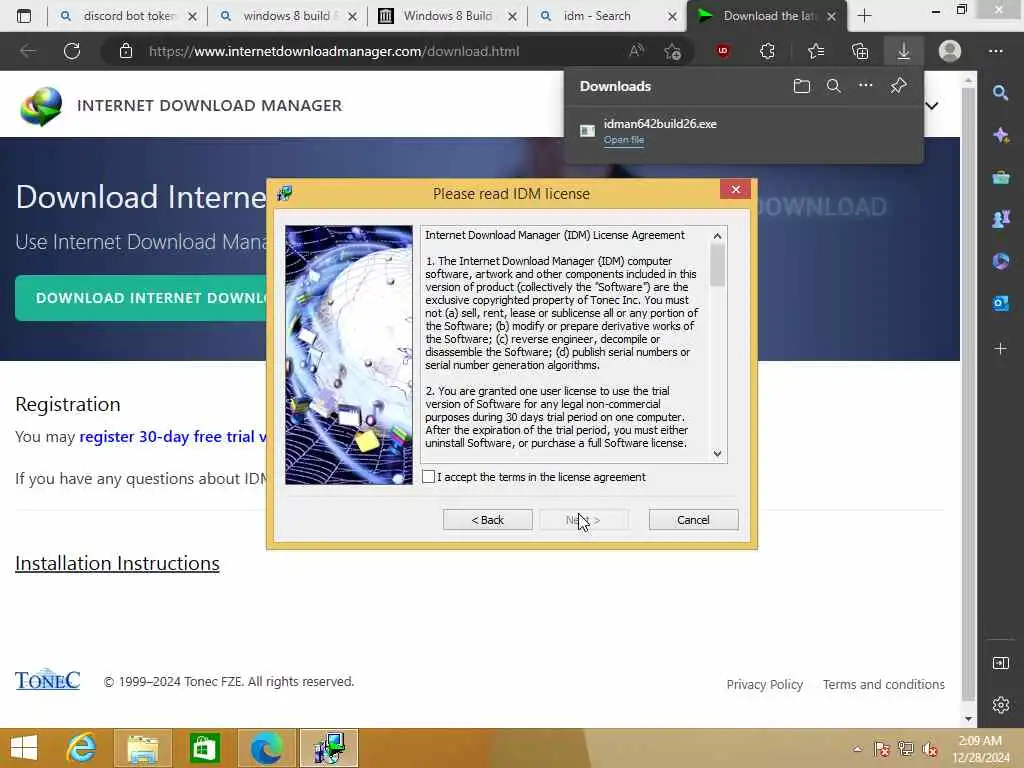Switch to windows 8 build search tab
Image resolution: width=1024 pixels, height=768 pixels.
point(287,16)
